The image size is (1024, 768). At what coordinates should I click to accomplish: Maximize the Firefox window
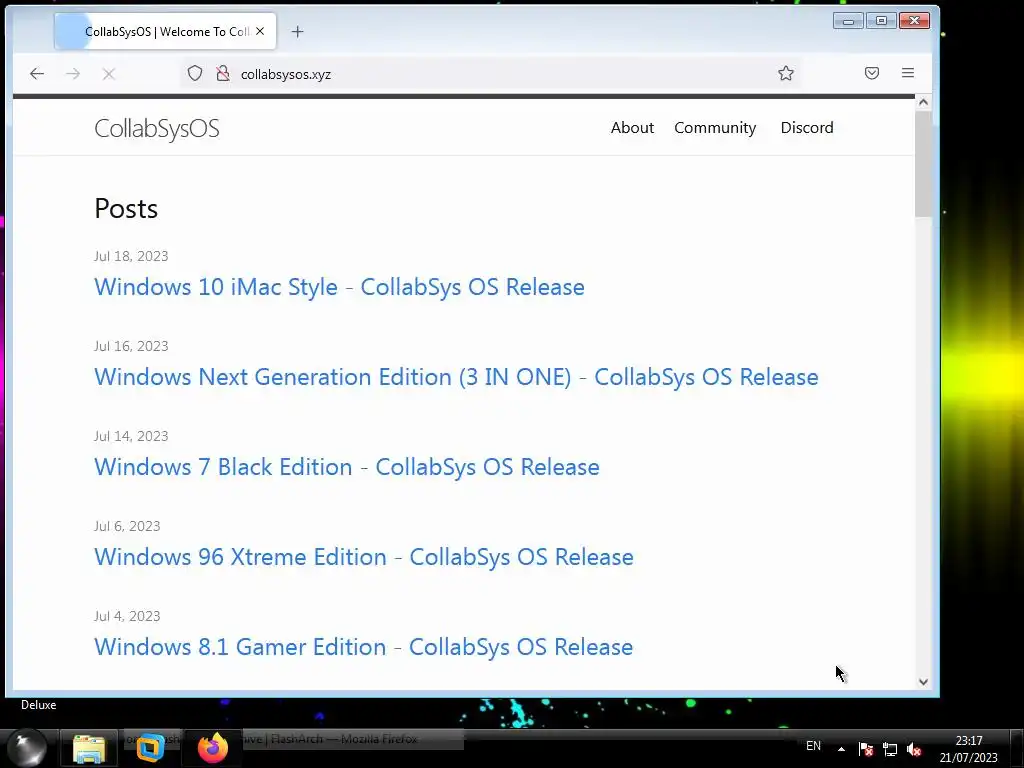(x=881, y=21)
